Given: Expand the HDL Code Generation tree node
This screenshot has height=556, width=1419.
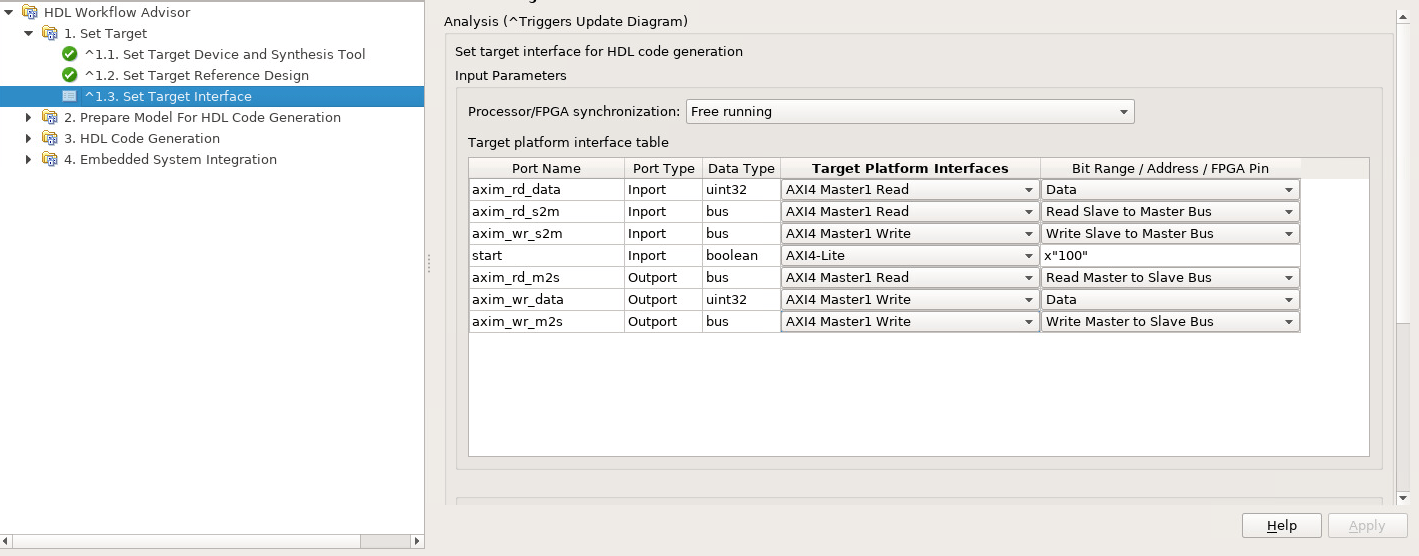Looking at the screenshot, I should point(29,139).
